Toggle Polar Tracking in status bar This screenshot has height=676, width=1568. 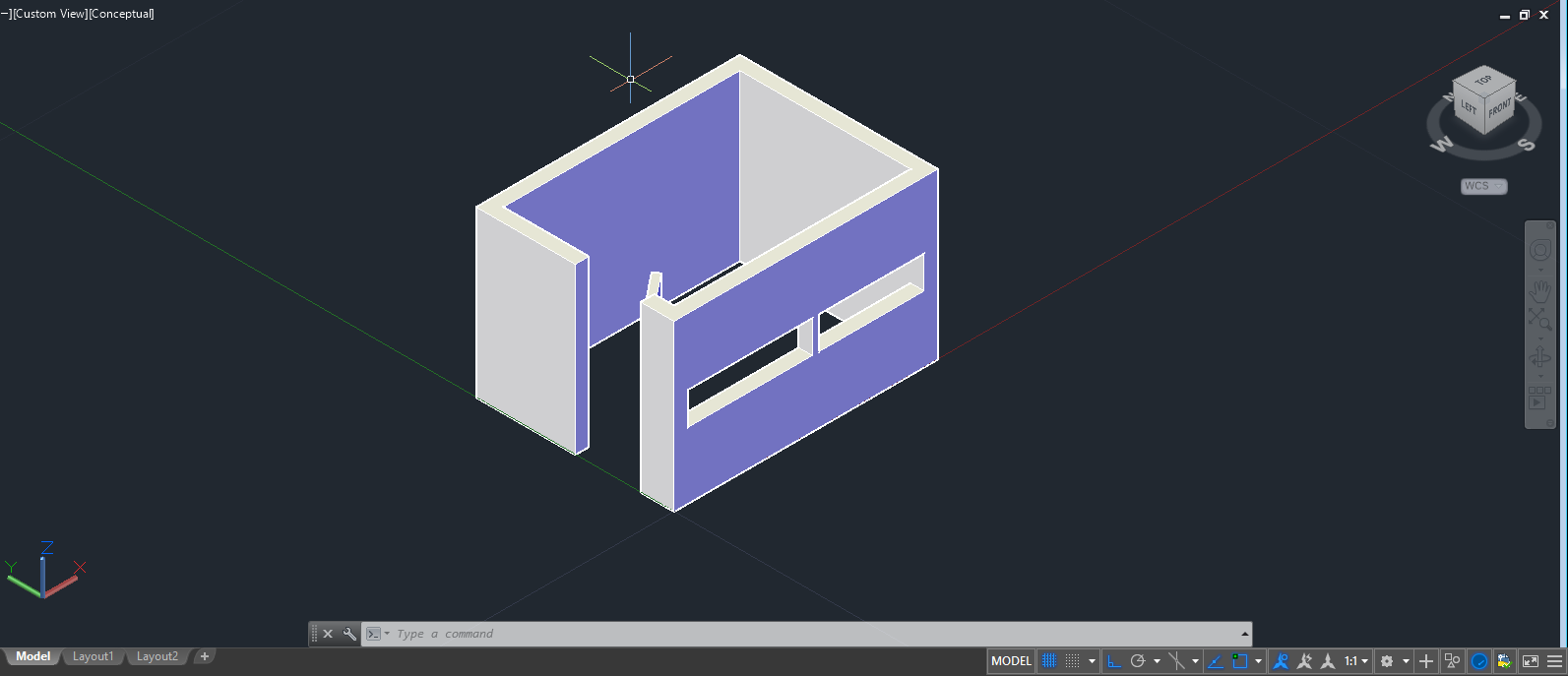(x=1138, y=661)
